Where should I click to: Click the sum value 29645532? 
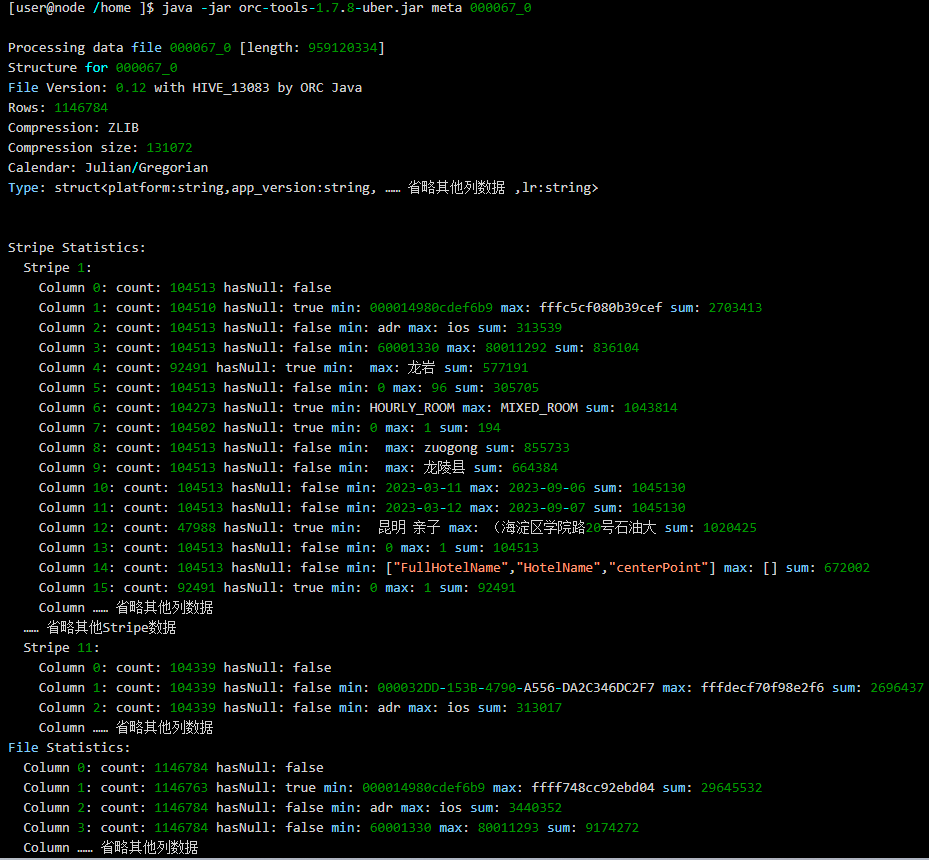pos(732,788)
